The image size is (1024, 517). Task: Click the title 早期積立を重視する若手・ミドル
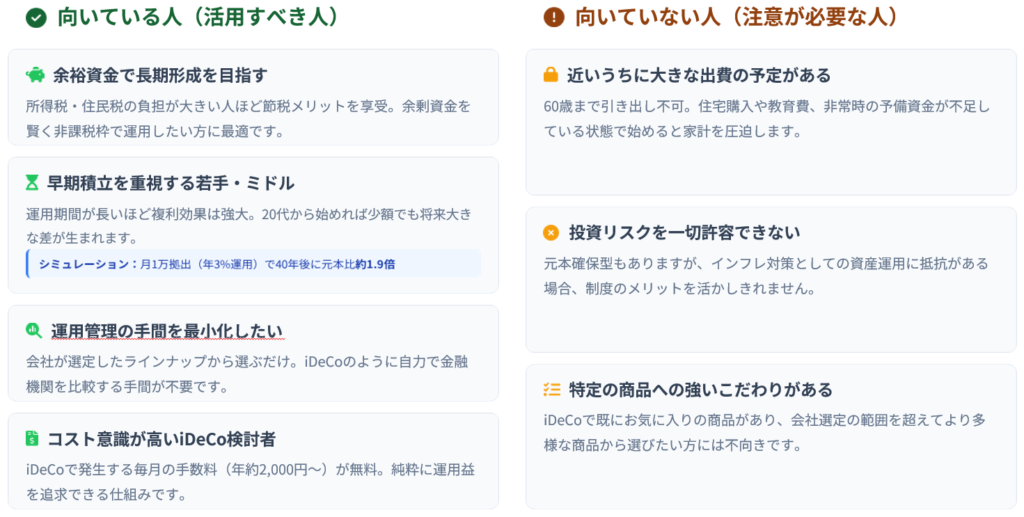coord(173,183)
